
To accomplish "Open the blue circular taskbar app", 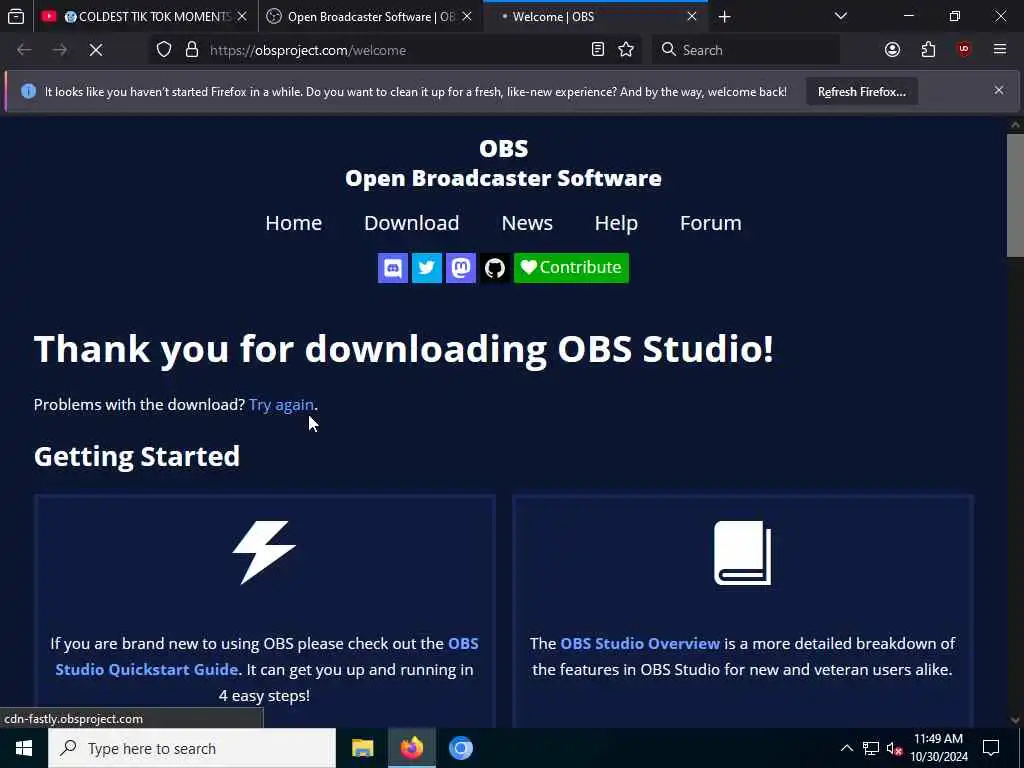I will [x=460, y=748].
